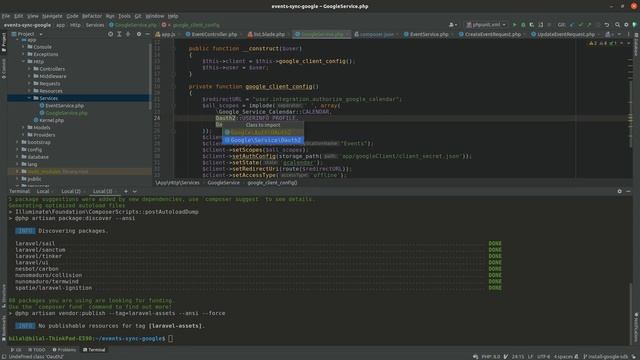Select opened file in Project tree icon
This screenshot has height=360, width=640.
[110, 34]
